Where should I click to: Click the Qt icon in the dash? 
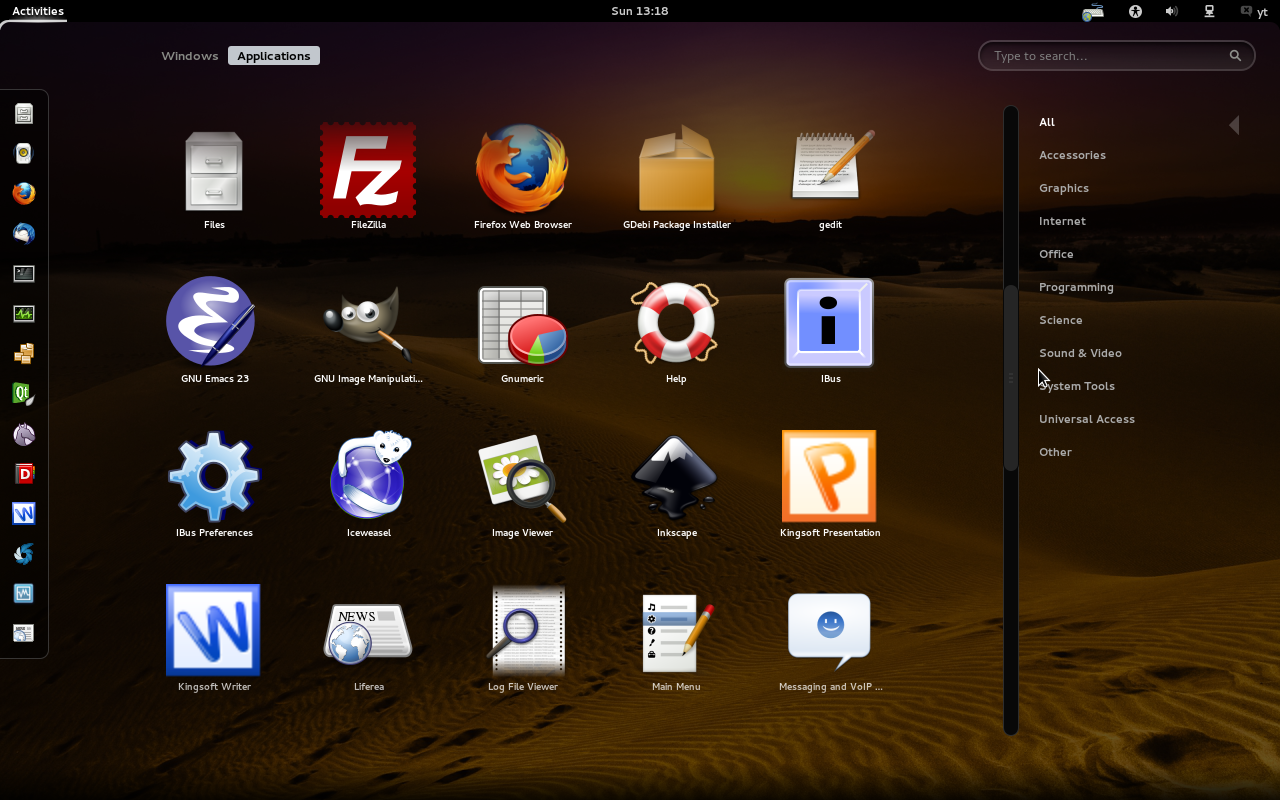point(24,393)
